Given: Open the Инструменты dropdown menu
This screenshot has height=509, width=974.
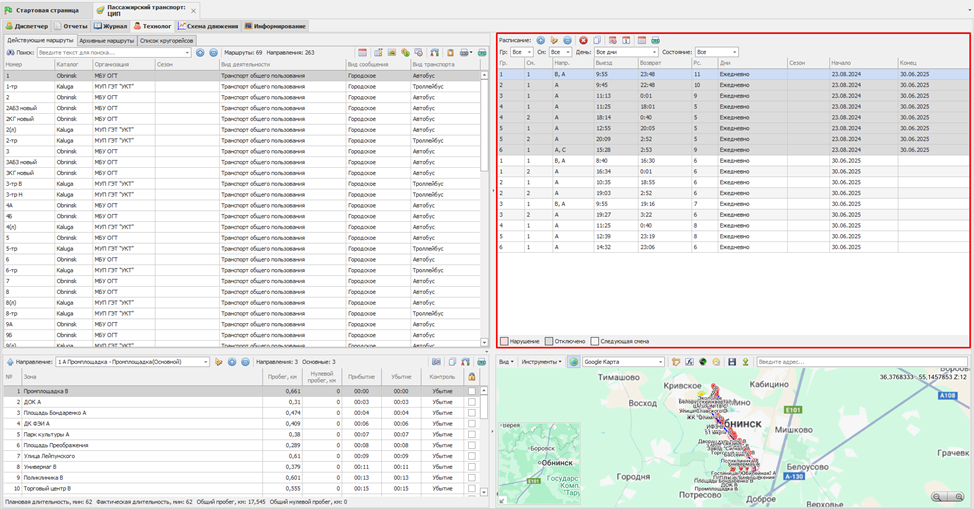Looking at the screenshot, I should 541,362.
